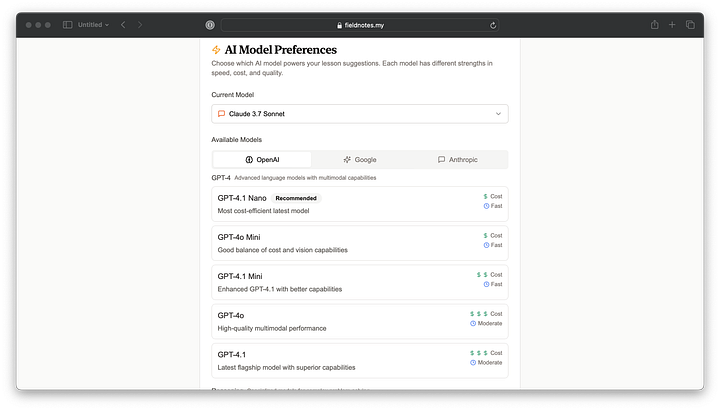Click the 'GPT-4' group heading
Viewport: 720px width, 410px height.
click(221, 178)
